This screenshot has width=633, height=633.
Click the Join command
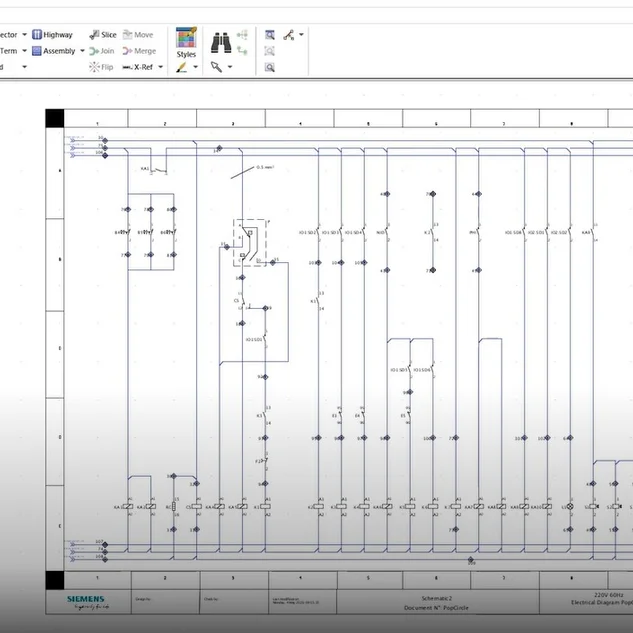[x=102, y=51]
